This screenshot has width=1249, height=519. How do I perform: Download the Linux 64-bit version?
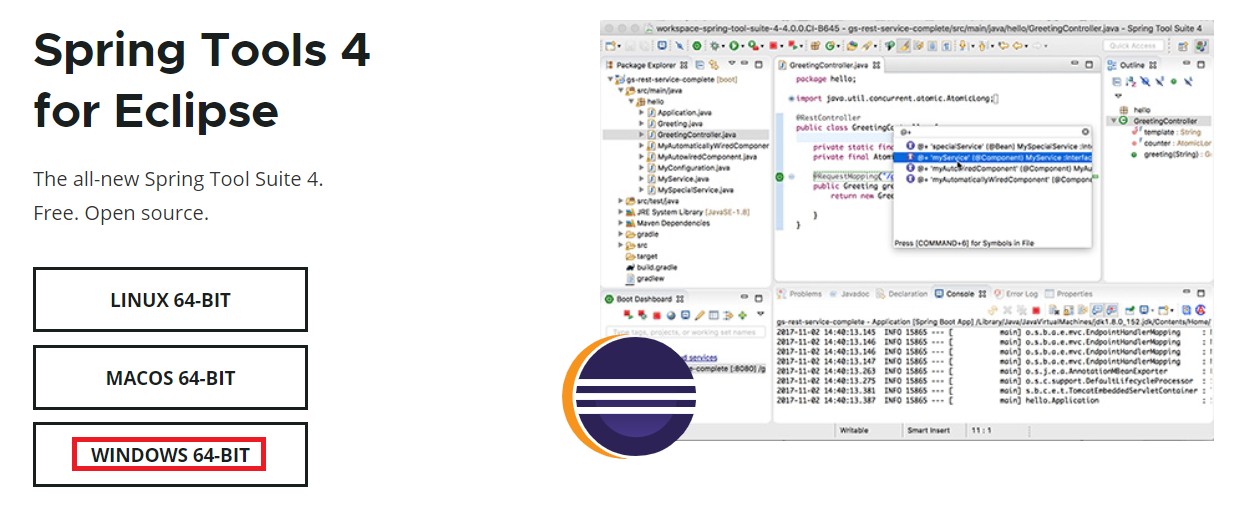coord(170,299)
